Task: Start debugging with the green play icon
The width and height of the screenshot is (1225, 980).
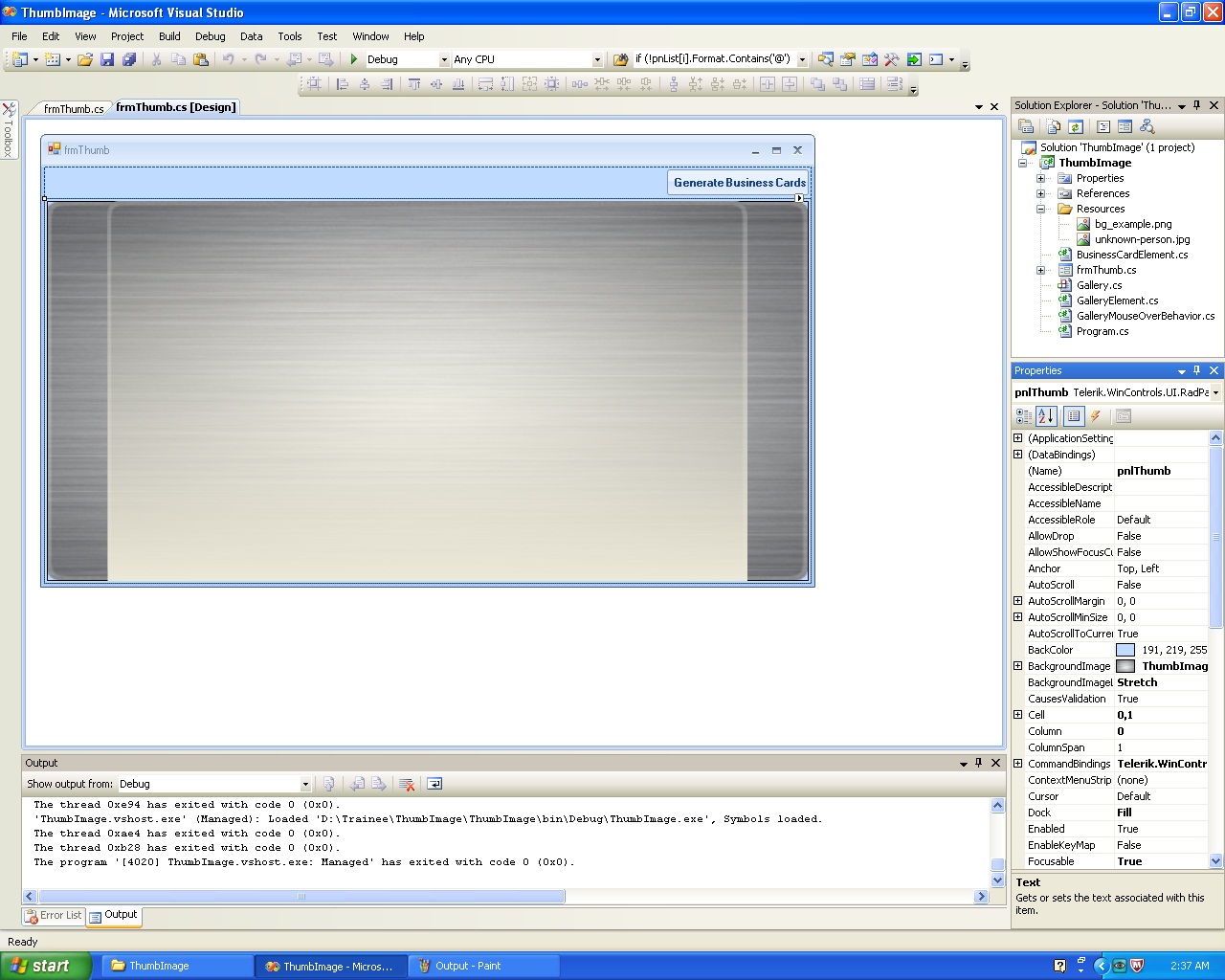Action: click(x=354, y=59)
